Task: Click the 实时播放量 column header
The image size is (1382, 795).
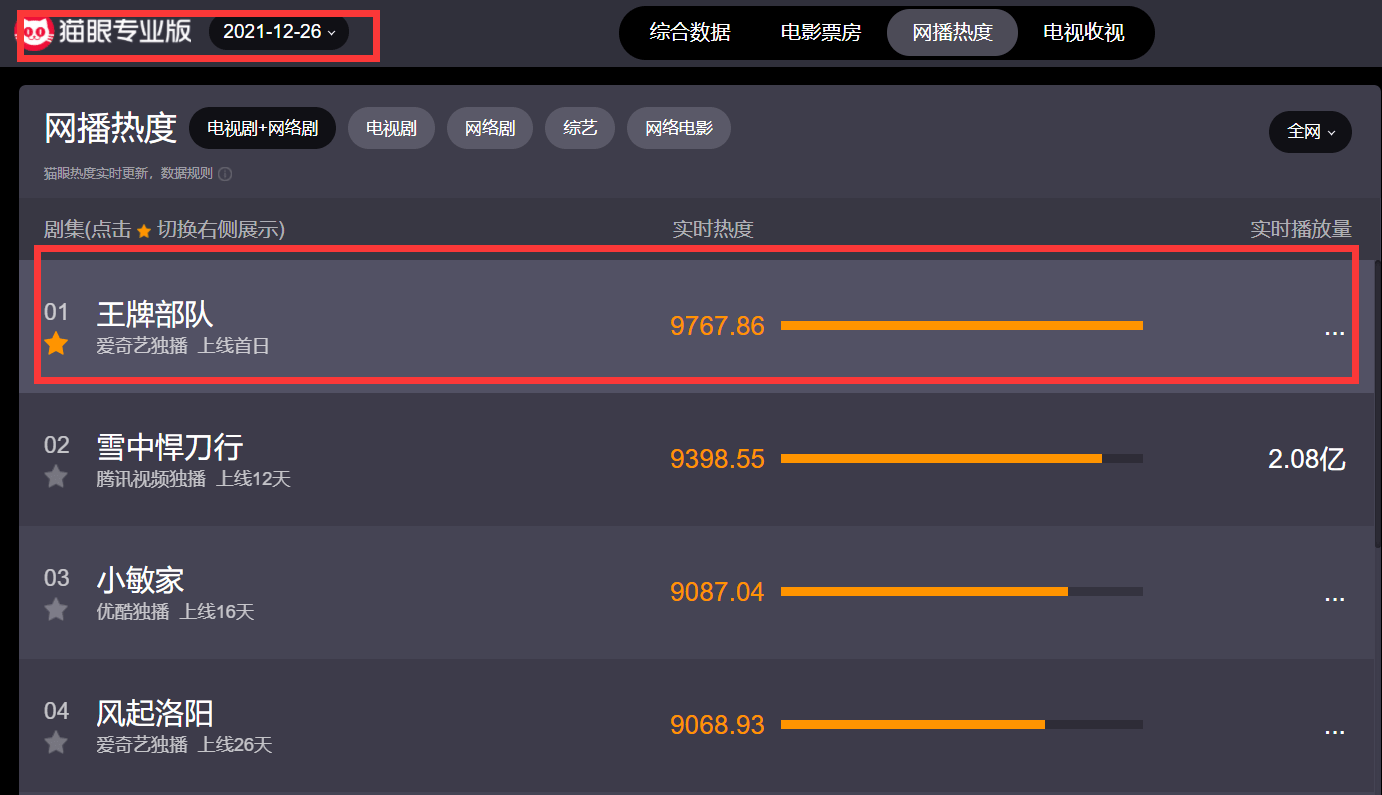Action: click(x=1301, y=229)
